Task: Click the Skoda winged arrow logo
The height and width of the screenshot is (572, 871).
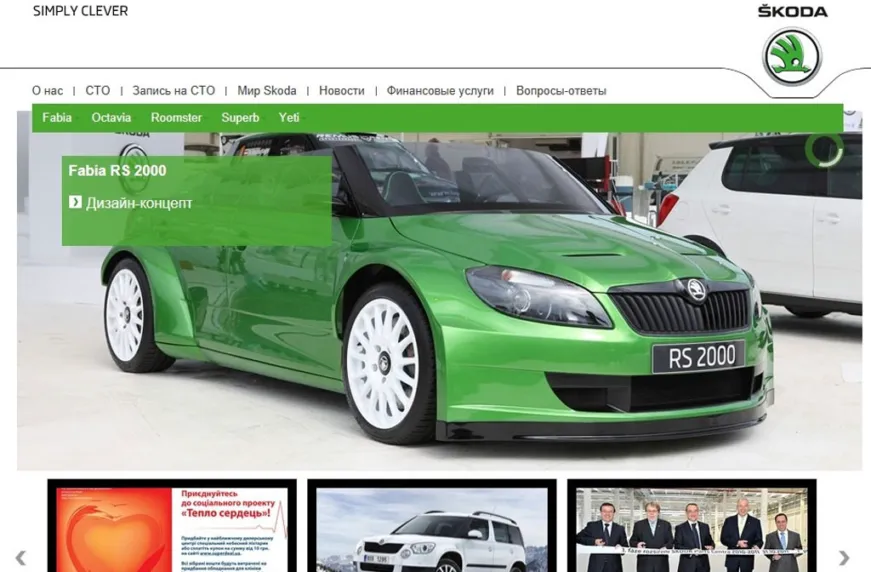Action: click(792, 57)
